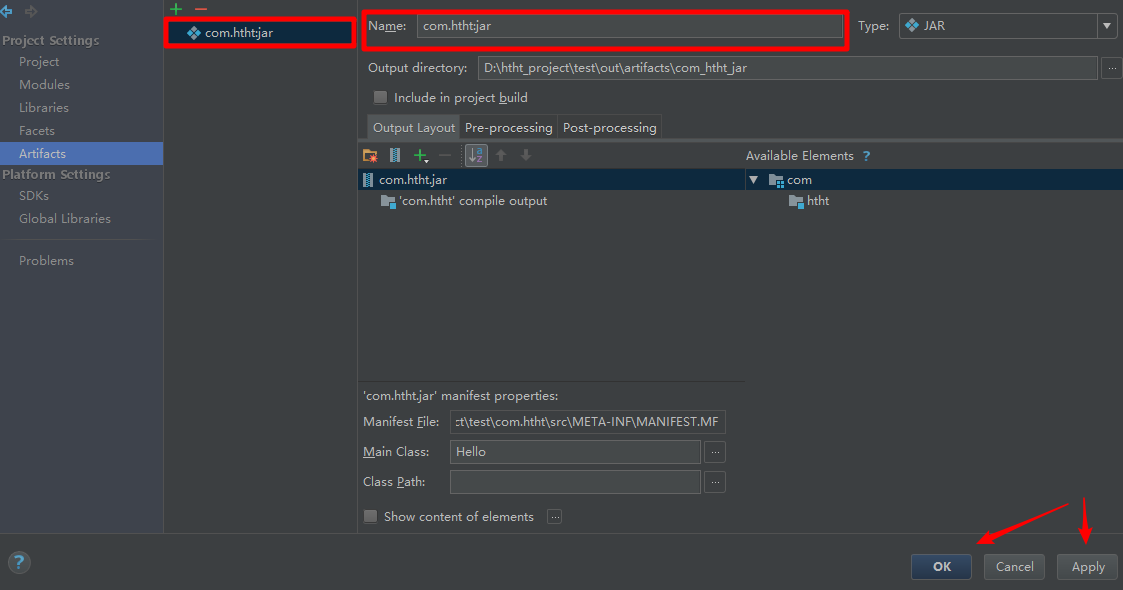
Task: Click the Create Directory toolbar icon
Action: click(x=370, y=155)
